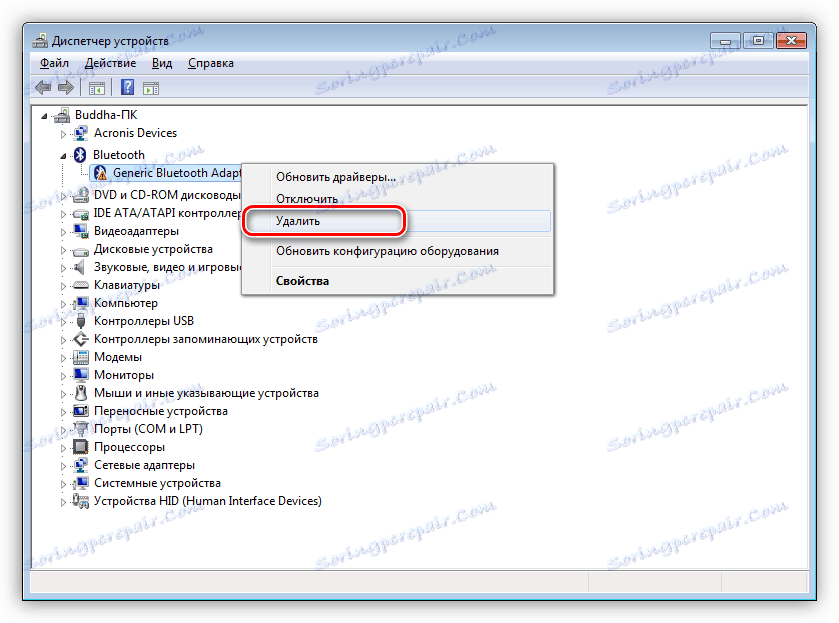This screenshot has height=623, width=839.
Task: Click the DVD и CD-ROM дисководы icon
Action: (x=81, y=195)
